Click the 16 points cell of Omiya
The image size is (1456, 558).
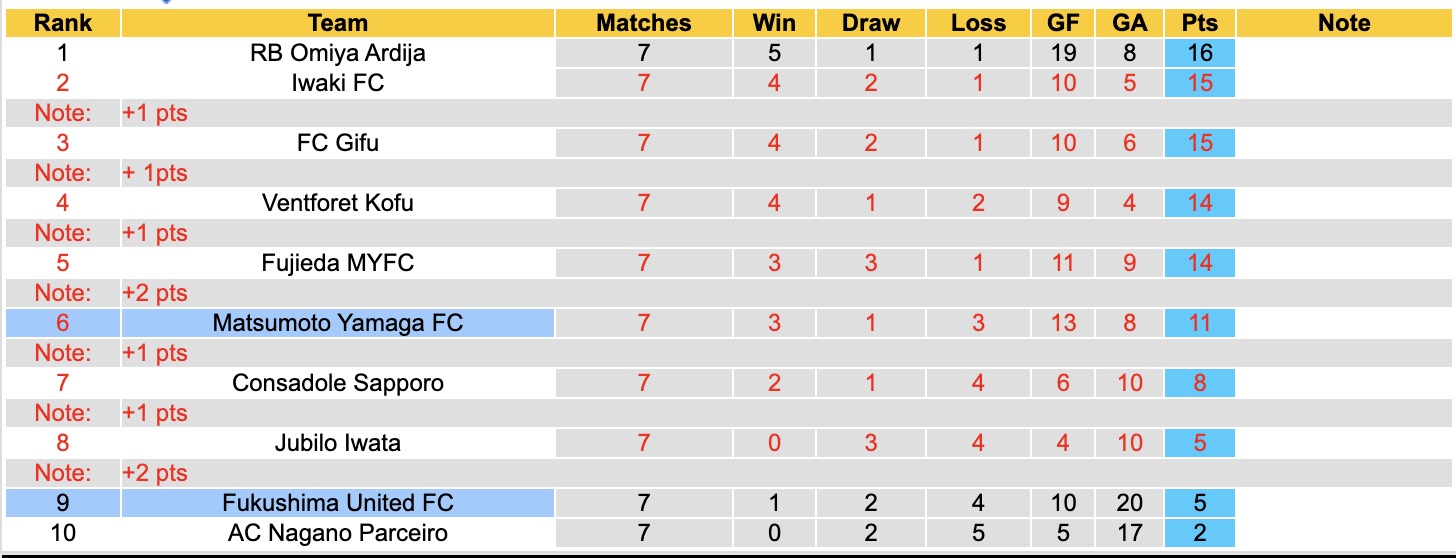coord(1199,53)
